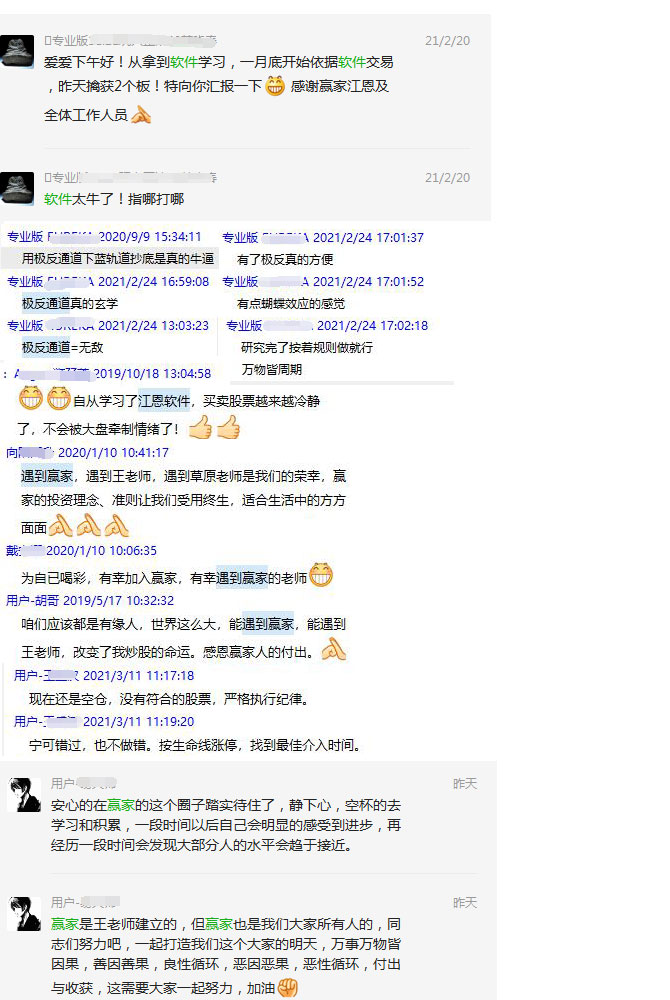This screenshot has height=1000, width=670.
Task: Click the highlighted 江恩软件 text
Action: 164,401
